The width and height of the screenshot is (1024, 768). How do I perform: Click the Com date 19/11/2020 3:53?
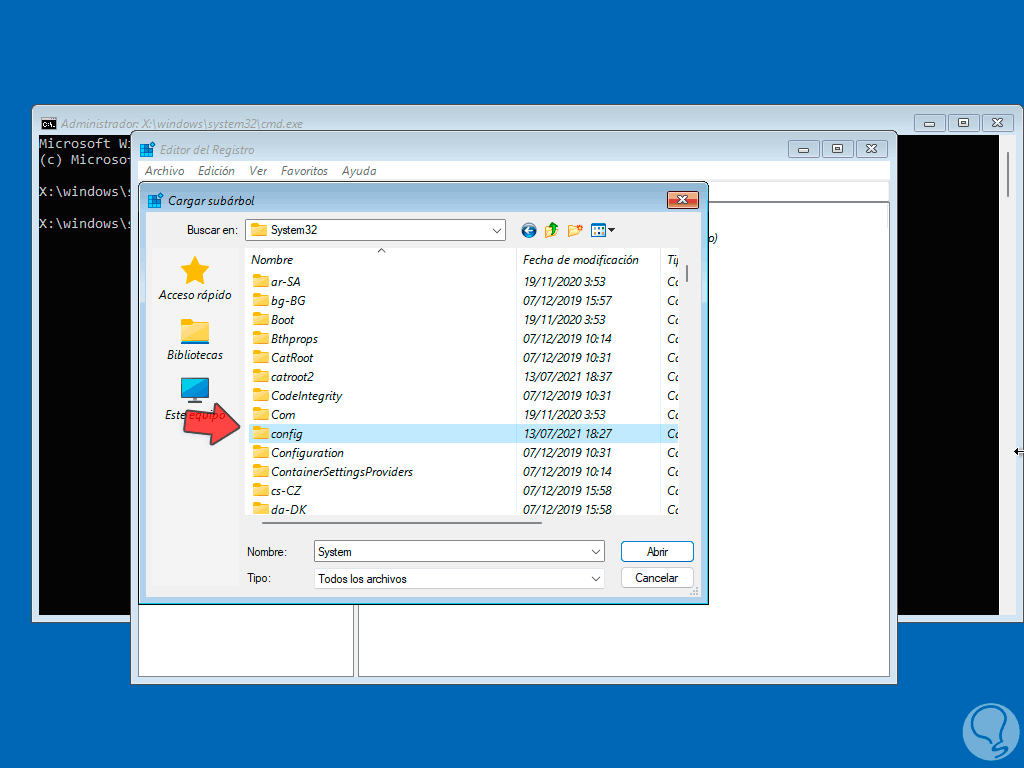point(564,414)
